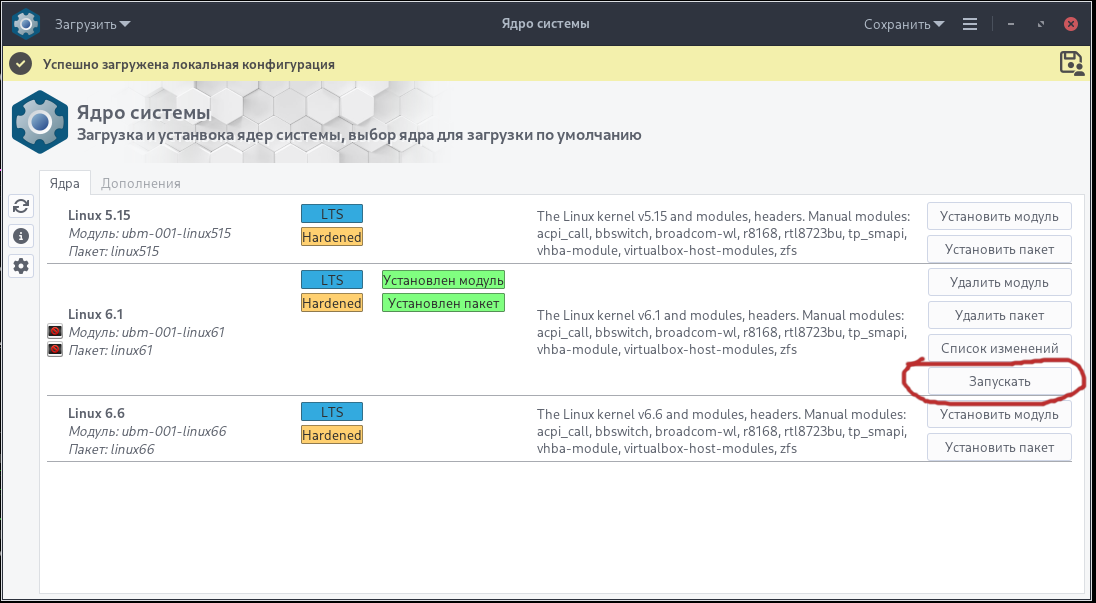Viewport: 1096px width, 603px height.
Task: Click the local configuration save icon
Action: (1072, 63)
